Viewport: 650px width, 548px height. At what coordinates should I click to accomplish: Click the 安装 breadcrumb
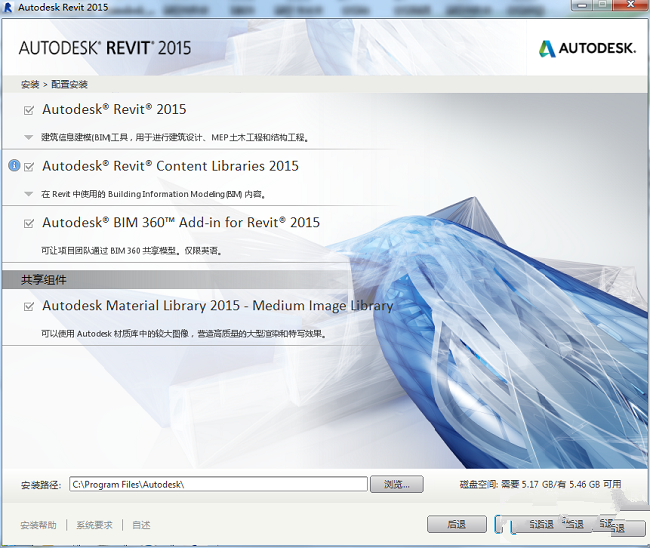(30, 85)
